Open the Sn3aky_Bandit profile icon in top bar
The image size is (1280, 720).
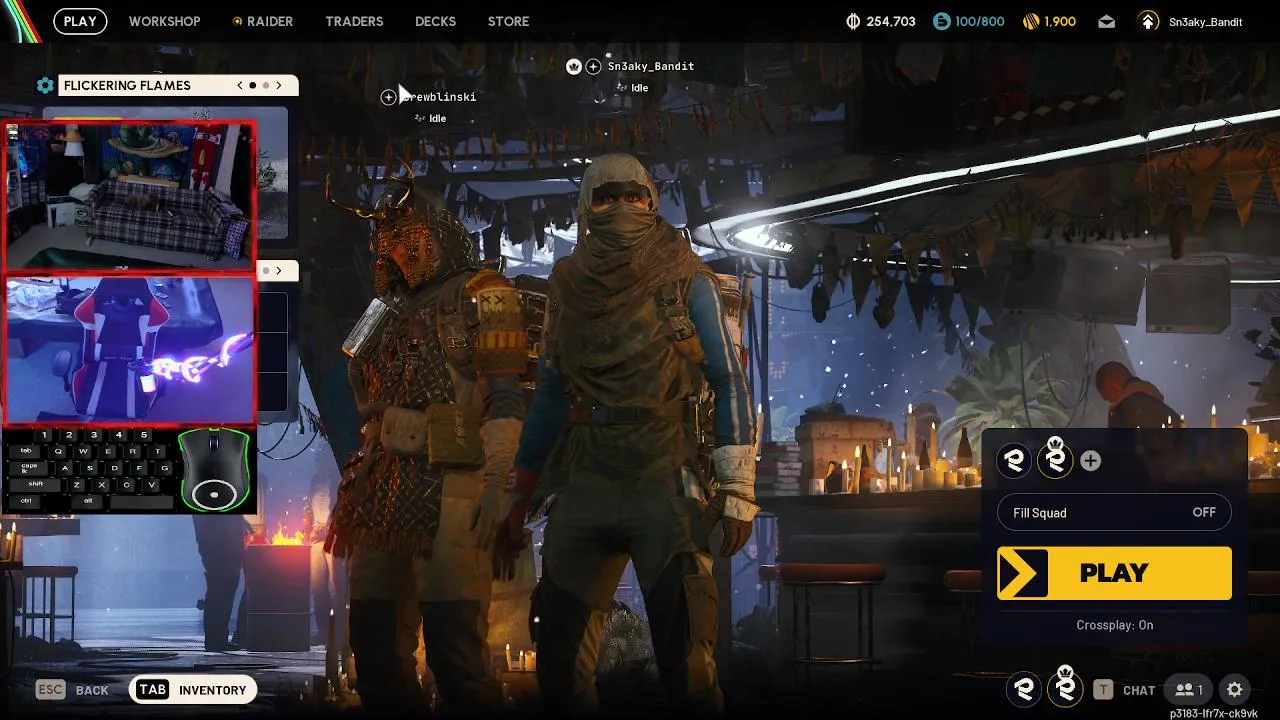[x=1148, y=21]
